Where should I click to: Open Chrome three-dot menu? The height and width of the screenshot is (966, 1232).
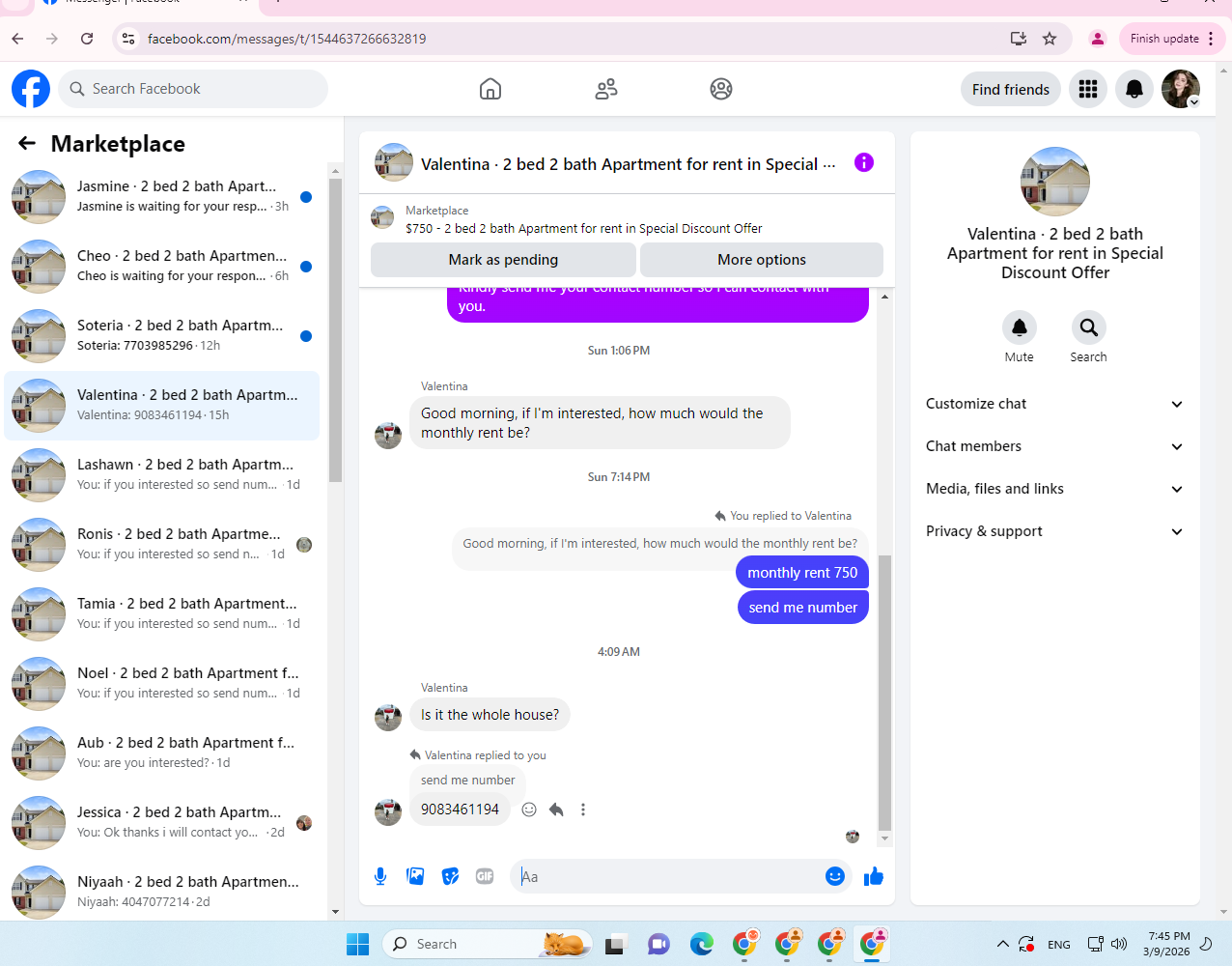[1211, 39]
